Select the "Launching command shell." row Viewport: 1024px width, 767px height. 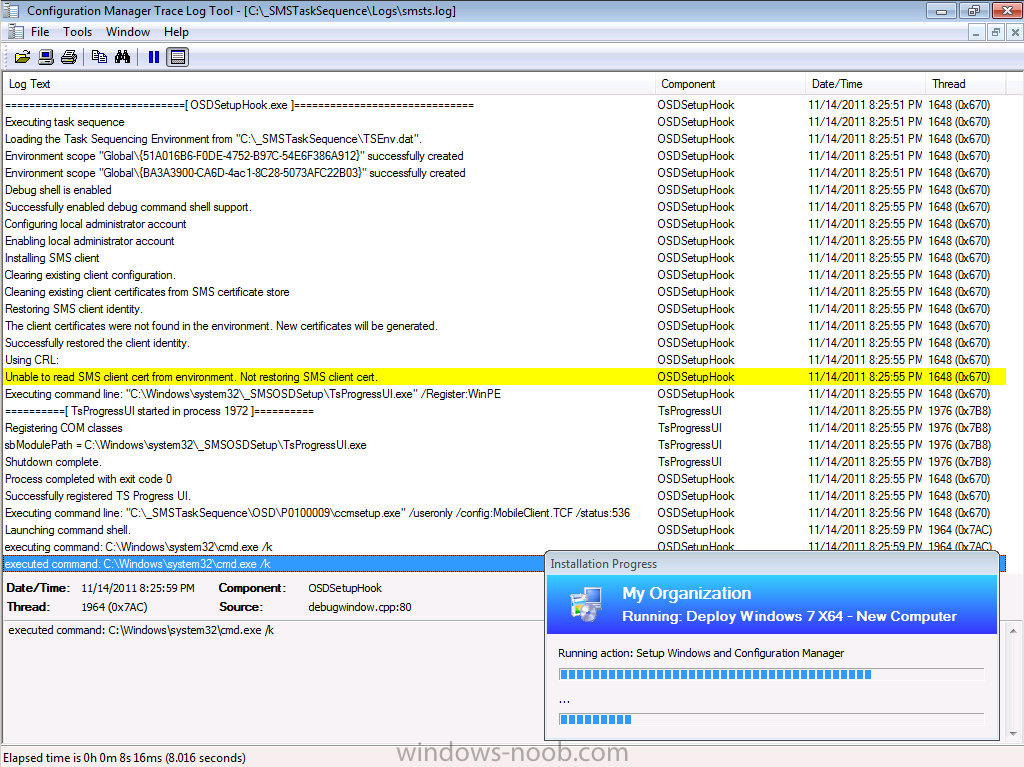505,530
